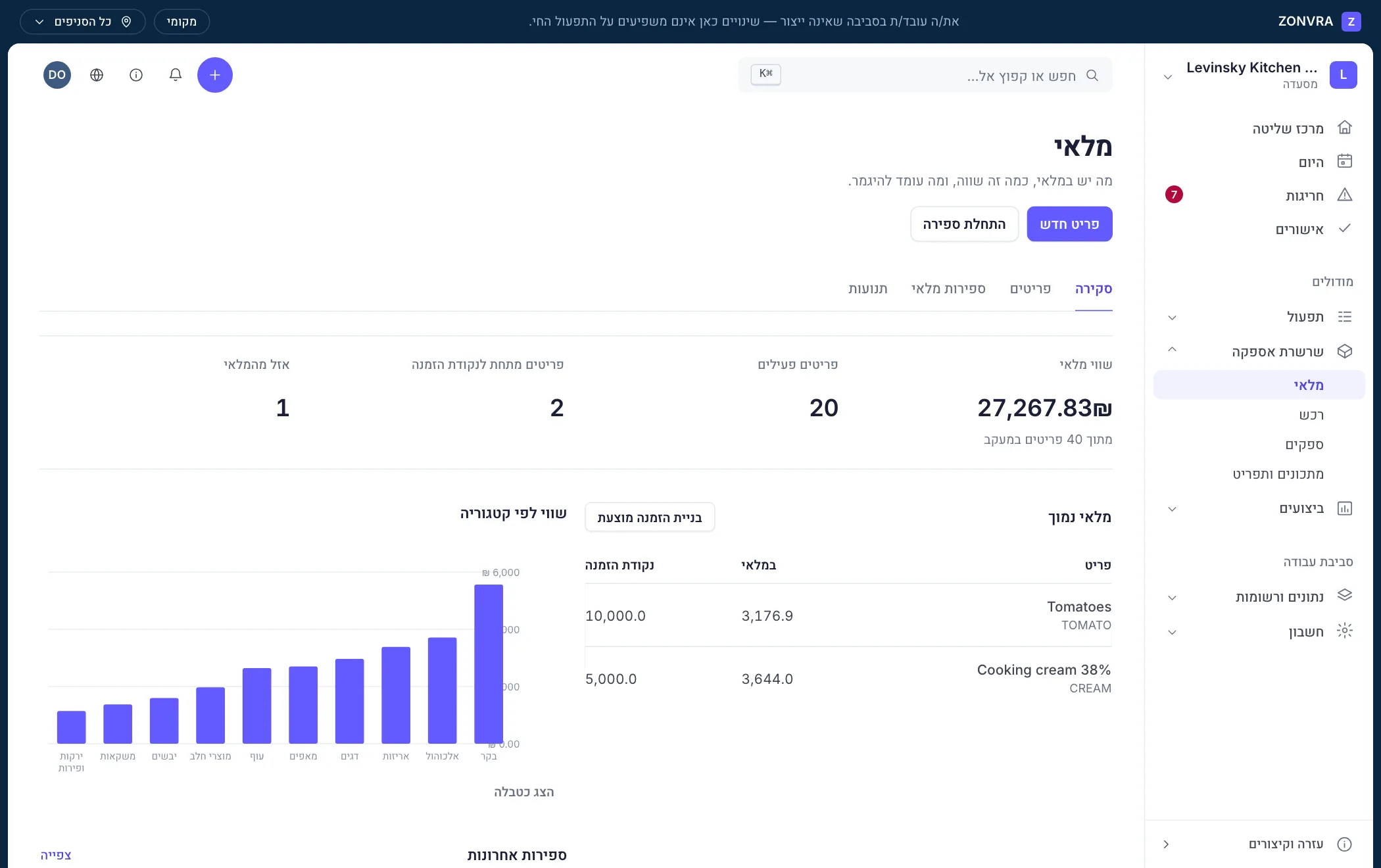This screenshot has width=1381, height=868.
Task: Click the מקומי environment button
Action: 182,22
